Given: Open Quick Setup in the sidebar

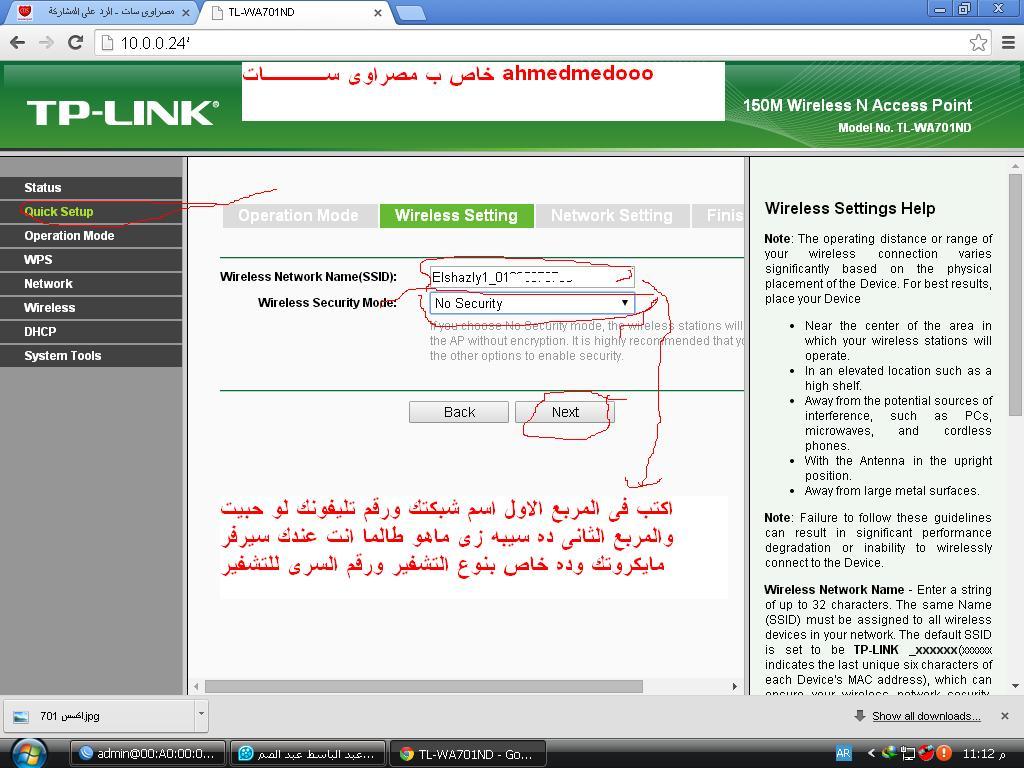Looking at the screenshot, I should click(x=91, y=212).
